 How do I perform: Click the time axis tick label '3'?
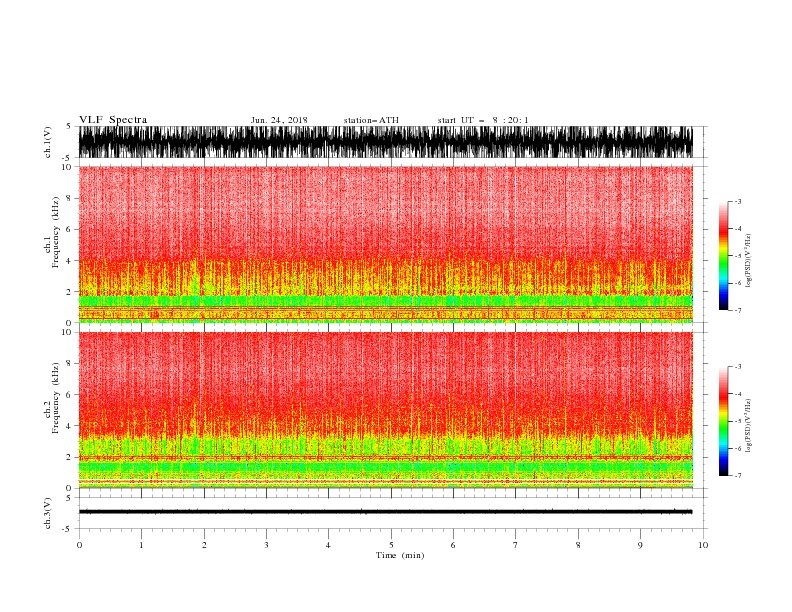click(266, 545)
